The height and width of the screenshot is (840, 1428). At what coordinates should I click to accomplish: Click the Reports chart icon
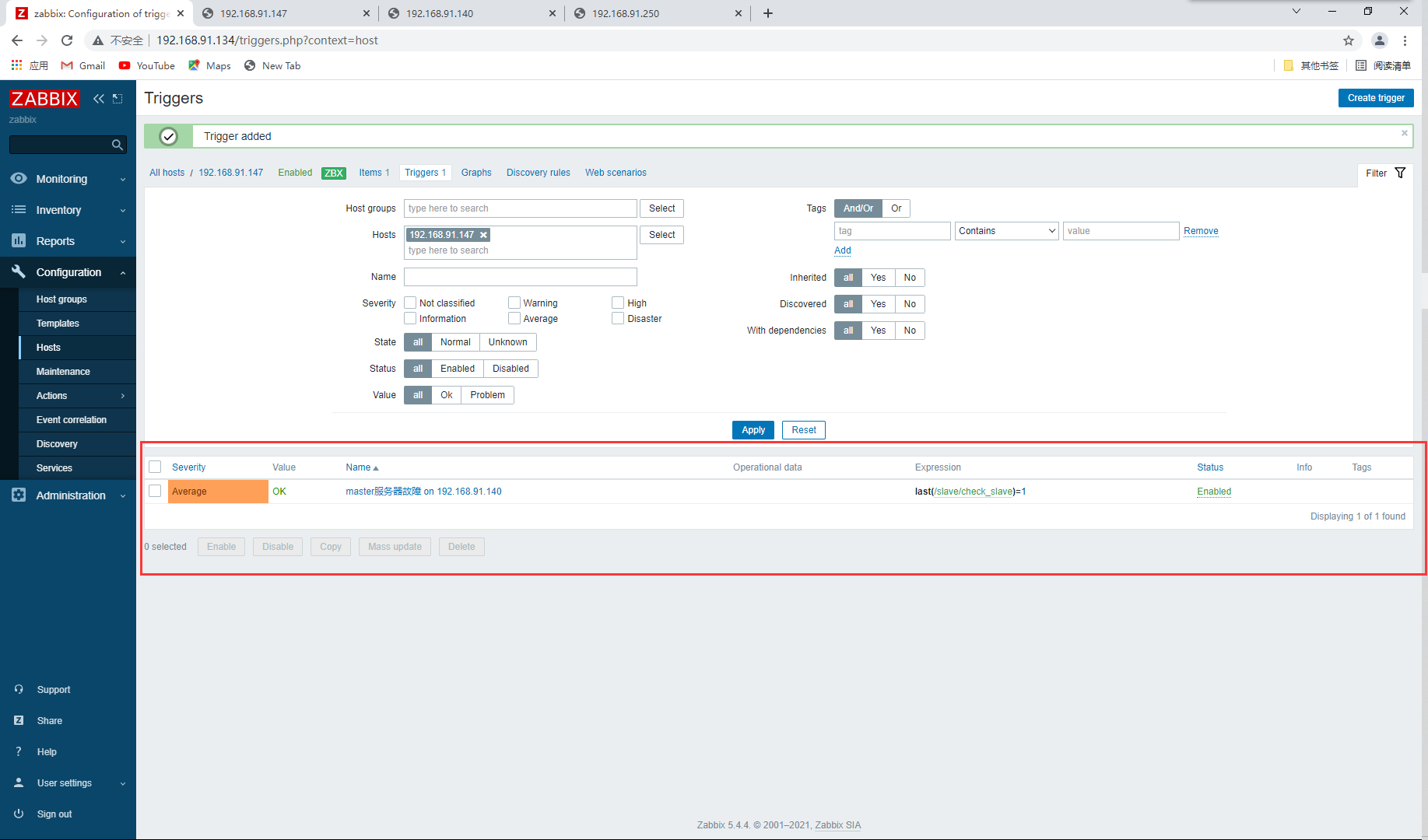click(19, 241)
